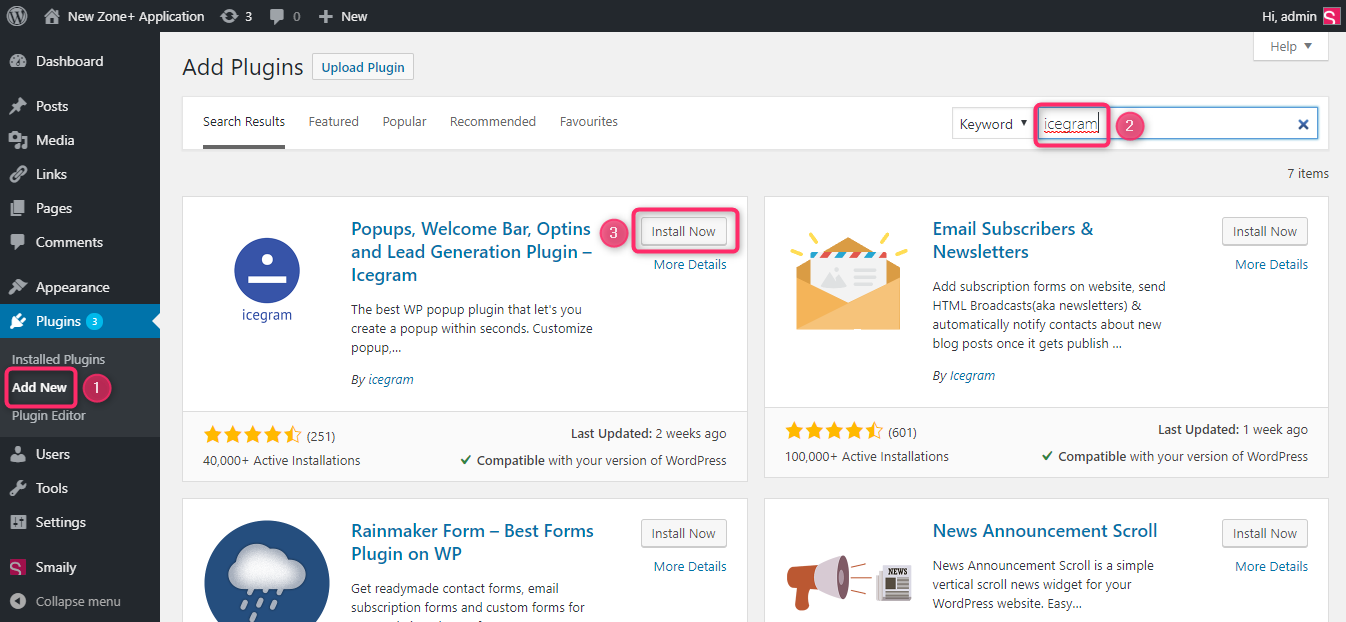Open the Appearance sidebar item
1346x622 pixels.
[x=80, y=287]
